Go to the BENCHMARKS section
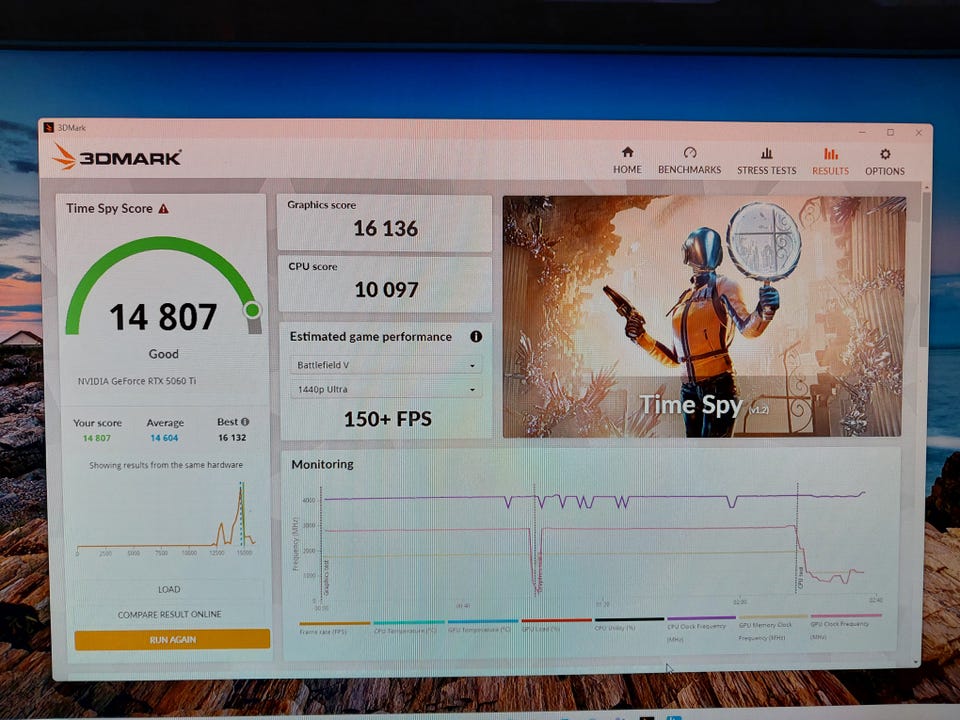Viewport: 960px width, 720px height. pos(689,161)
